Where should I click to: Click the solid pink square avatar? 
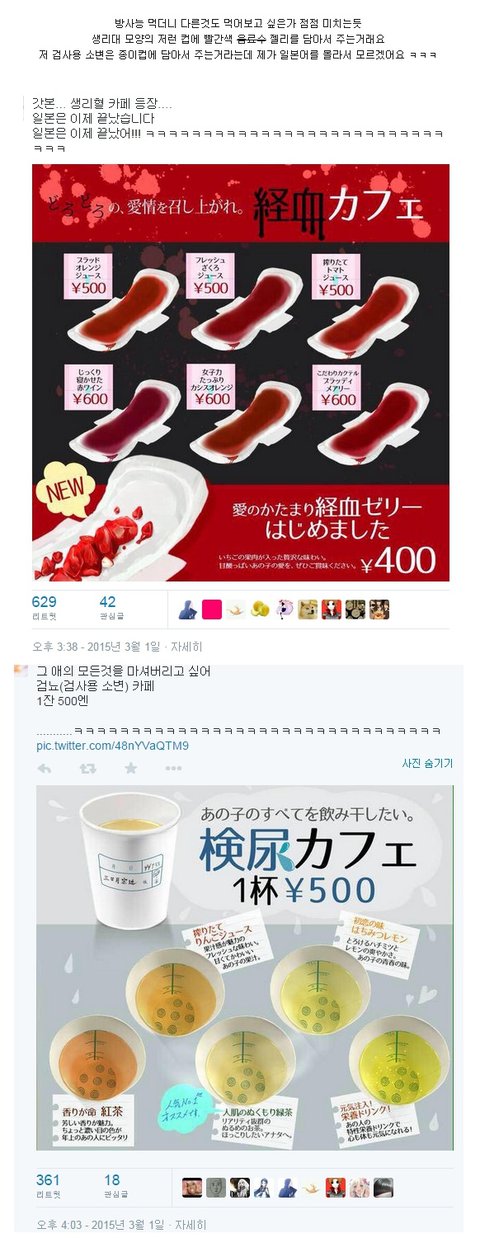point(212,609)
